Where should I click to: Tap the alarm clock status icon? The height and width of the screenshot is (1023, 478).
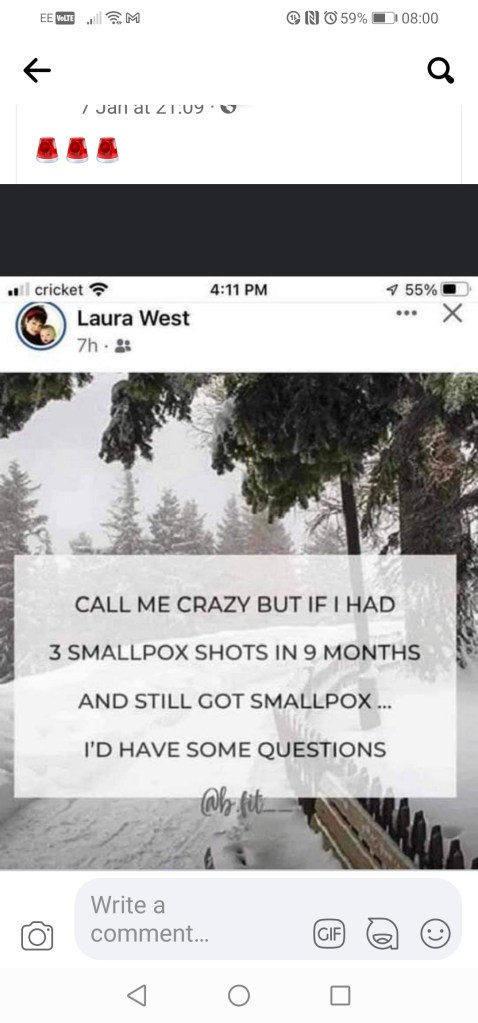point(329,18)
